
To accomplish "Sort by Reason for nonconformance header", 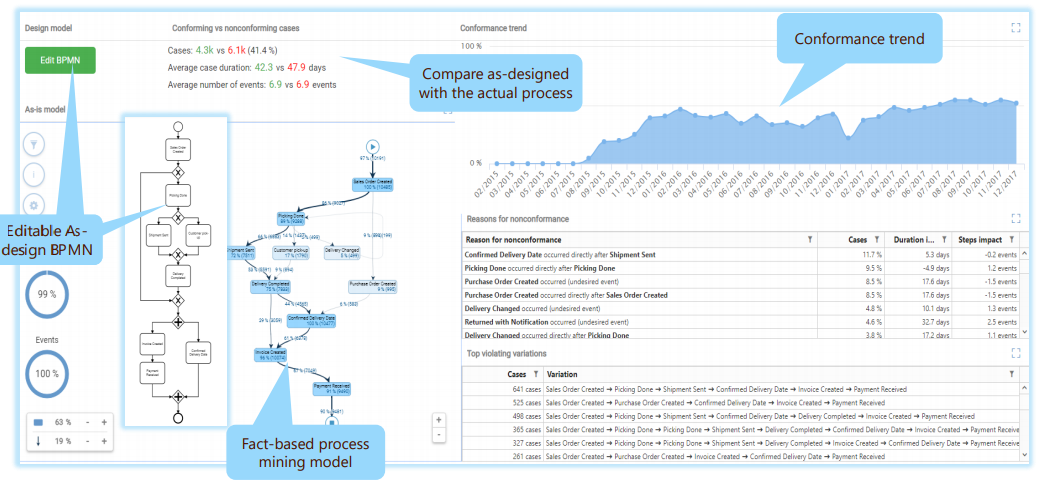I will (514, 239).
